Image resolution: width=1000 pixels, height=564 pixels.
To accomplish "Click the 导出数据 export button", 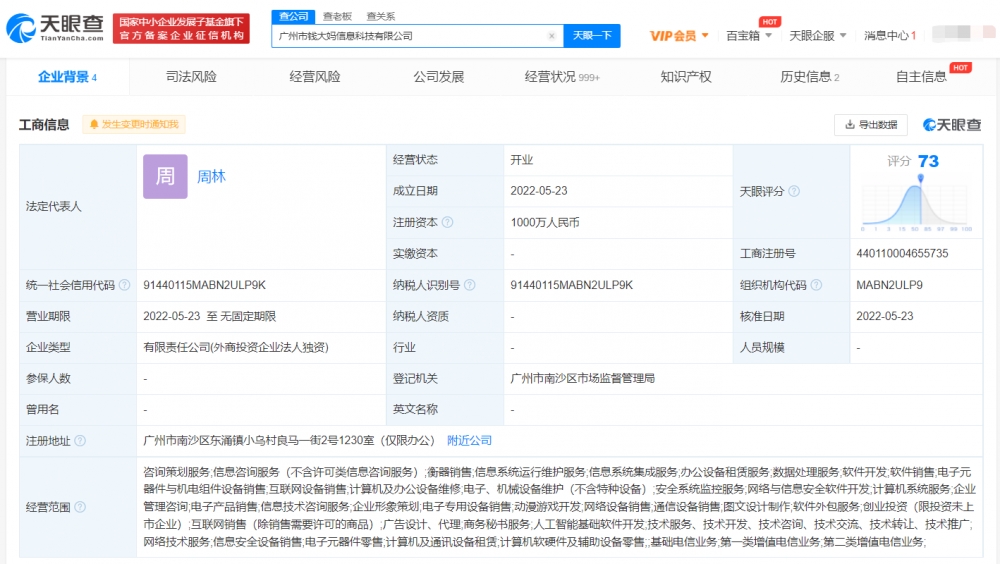I will coord(871,124).
